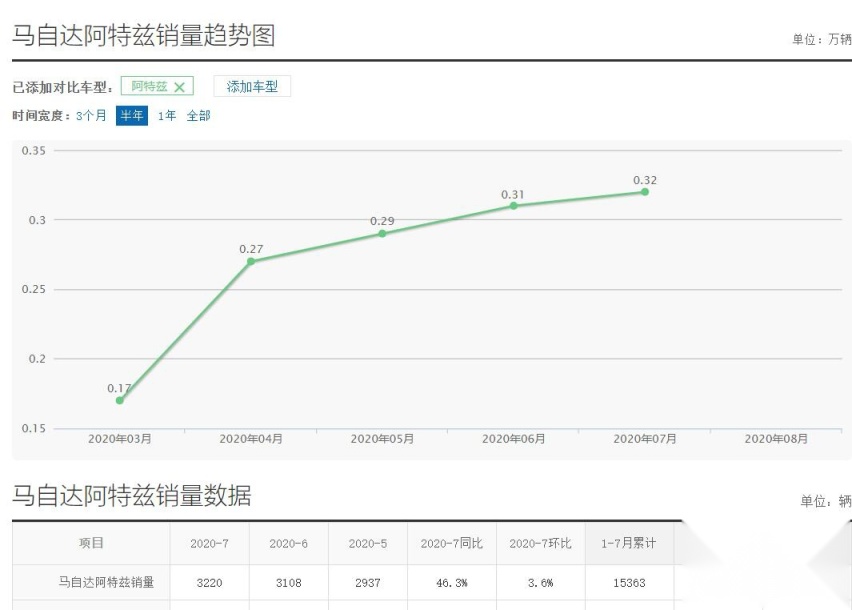Click the 0.17 data point for March 2020

tap(120, 400)
